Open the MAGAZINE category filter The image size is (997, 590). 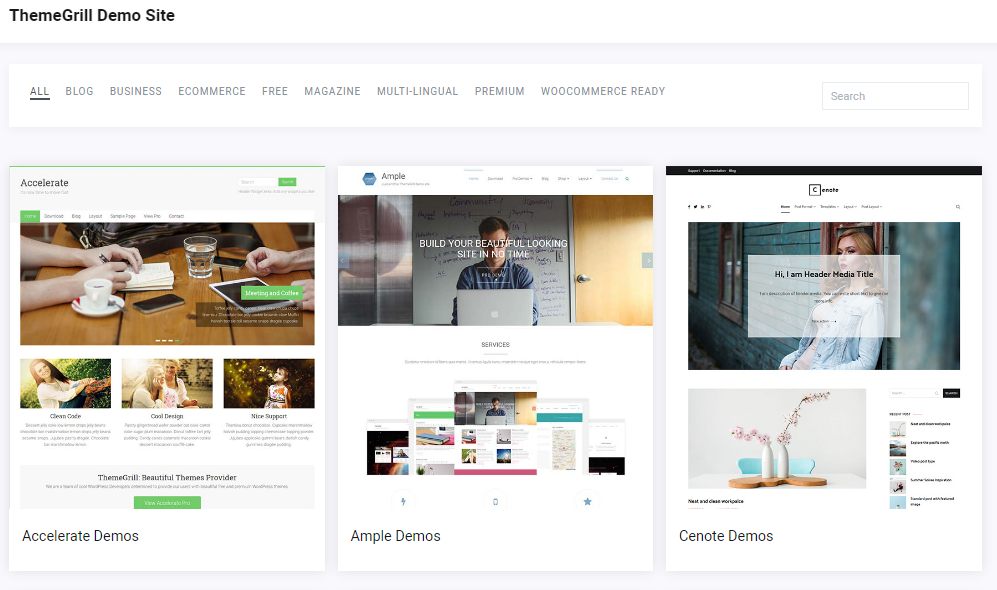click(x=332, y=91)
